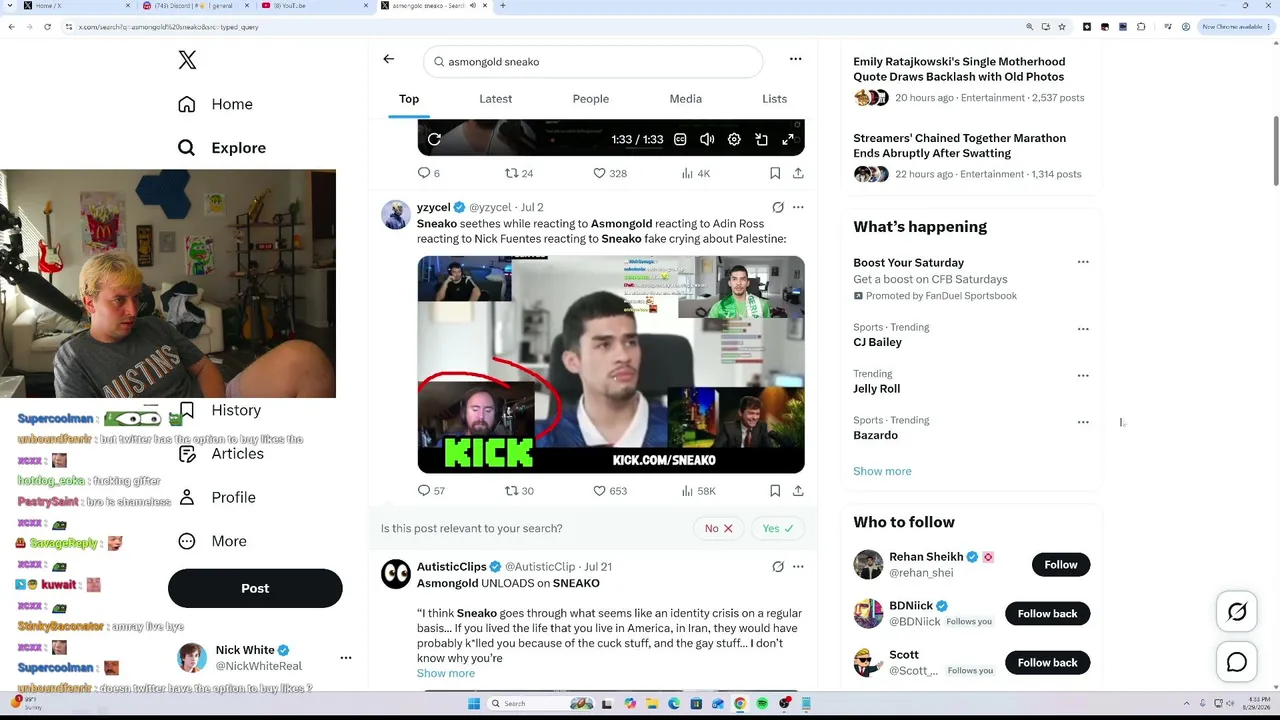Switch to the People search tab
The image size is (1280, 720).
pos(590,99)
